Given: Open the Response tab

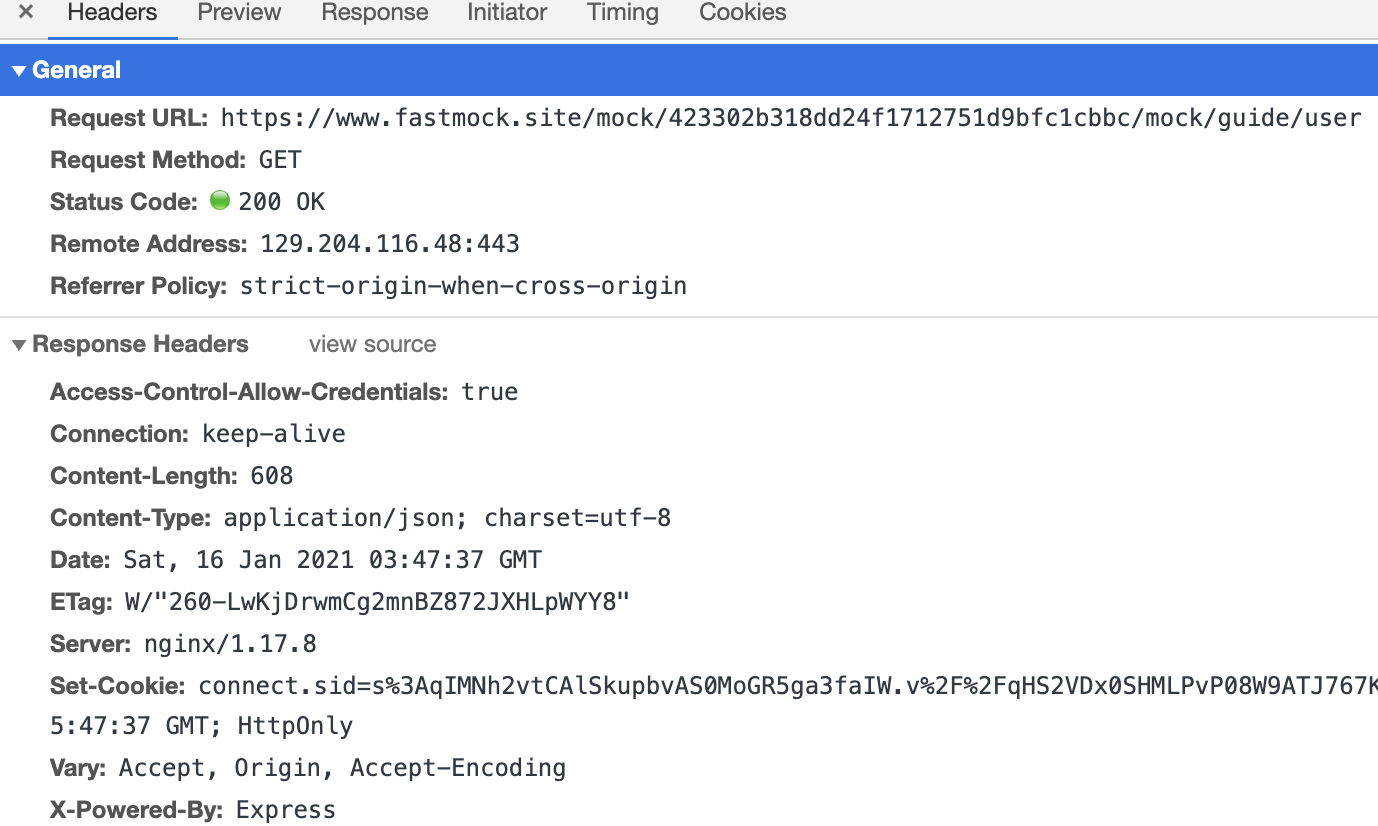Looking at the screenshot, I should coord(374,13).
